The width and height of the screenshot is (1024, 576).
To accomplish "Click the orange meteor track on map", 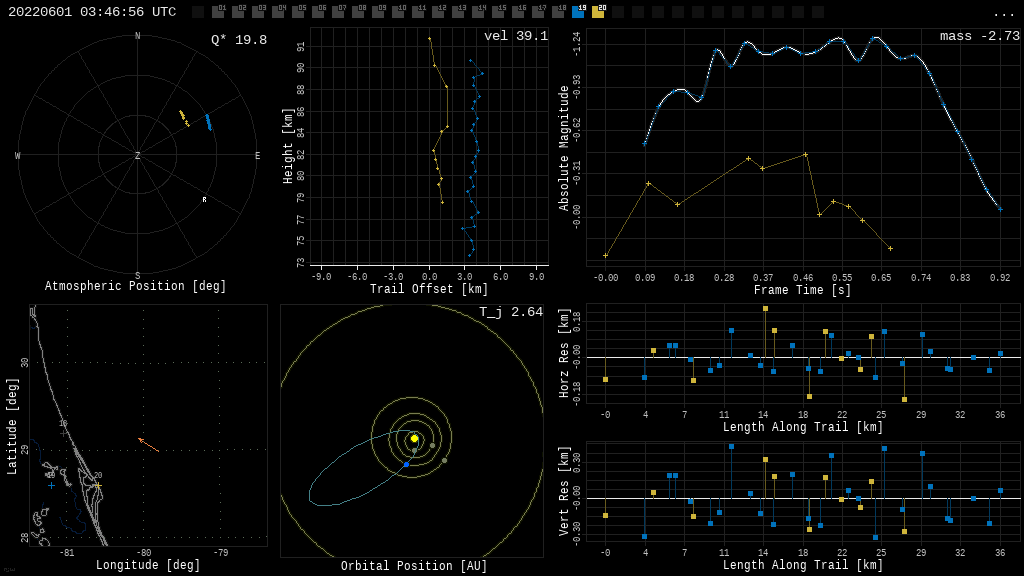I will (148, 445).
